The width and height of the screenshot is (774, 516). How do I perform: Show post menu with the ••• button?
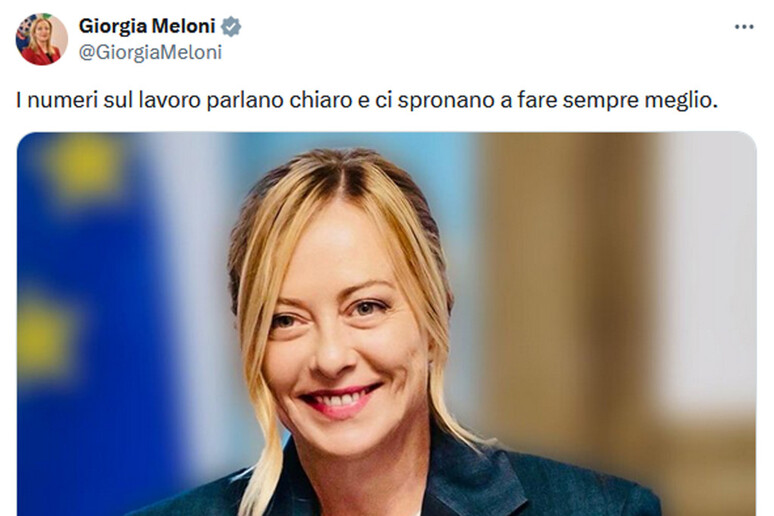pyautogui.click(x=744, y=27)
